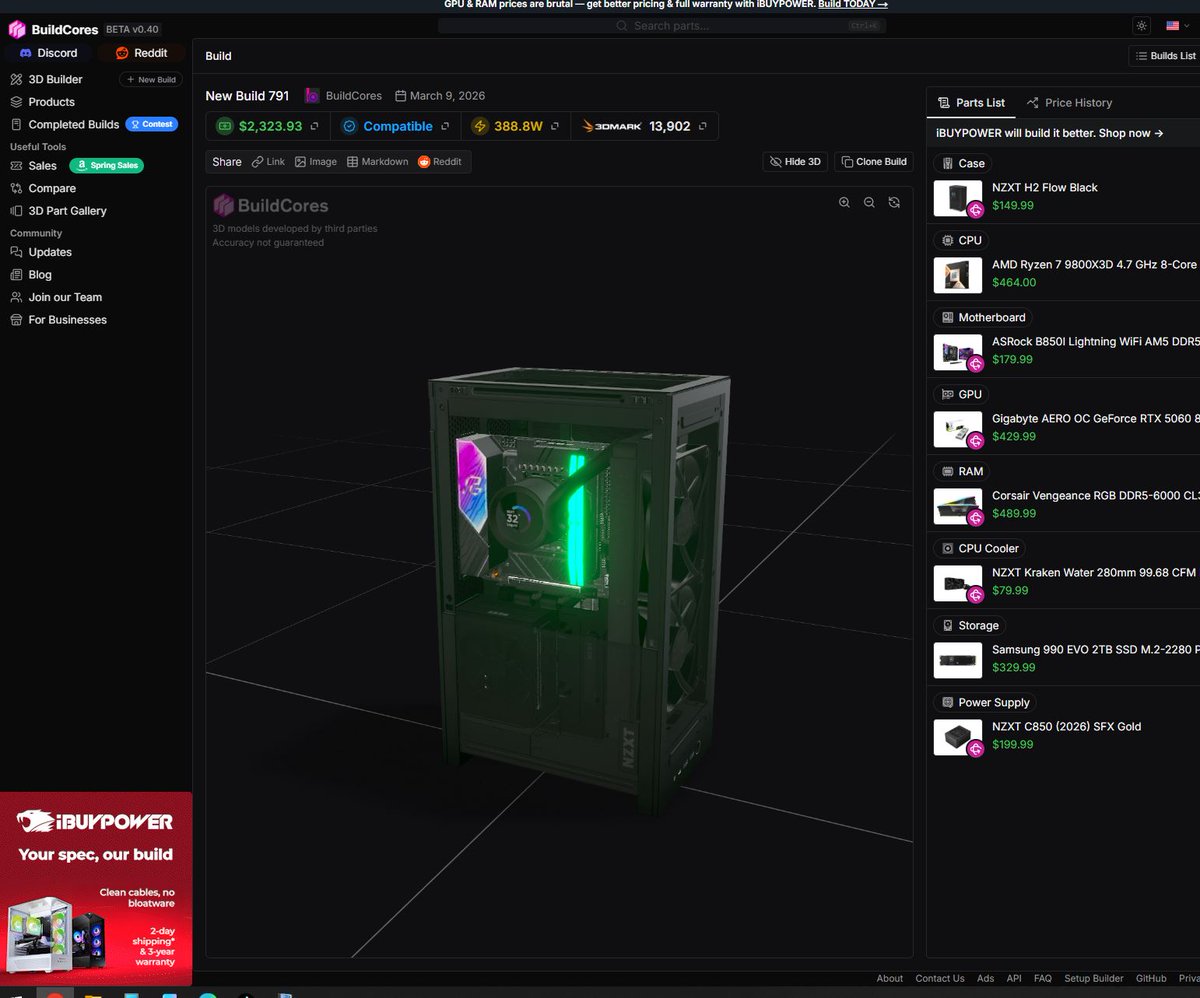The image size is (1200, 998).
Task: Toggle light/dark theme with sun icon
Action: 1142,26
